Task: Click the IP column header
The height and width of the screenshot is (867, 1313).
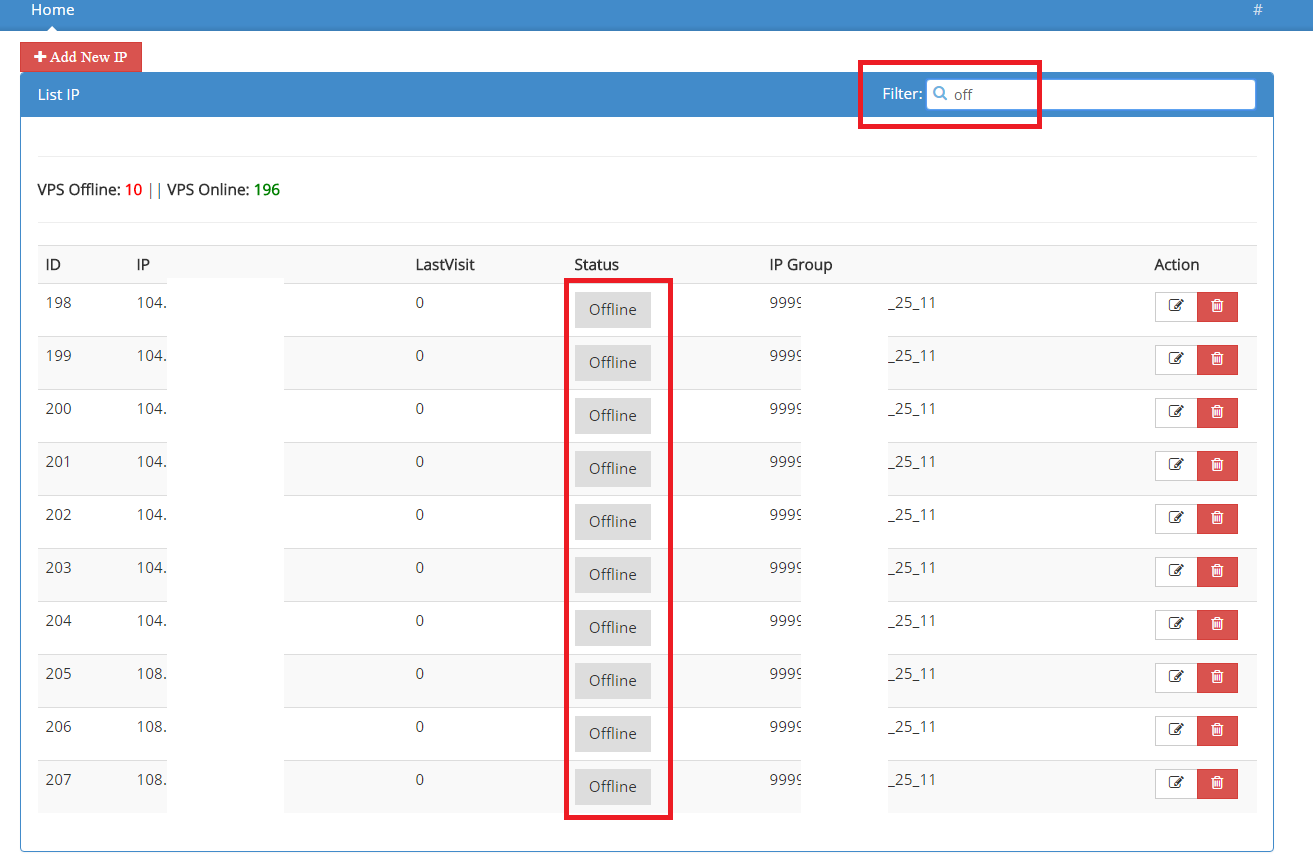Action: pos(143,265)
